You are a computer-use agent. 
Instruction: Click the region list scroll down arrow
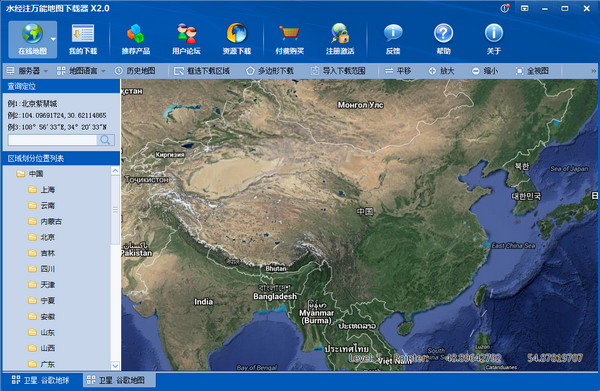[x=115, y=365]
